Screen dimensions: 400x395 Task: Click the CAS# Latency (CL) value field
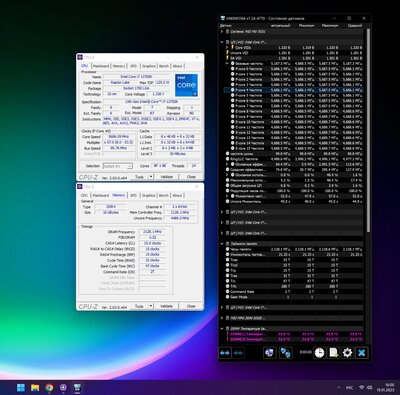(x=152, y=243)
